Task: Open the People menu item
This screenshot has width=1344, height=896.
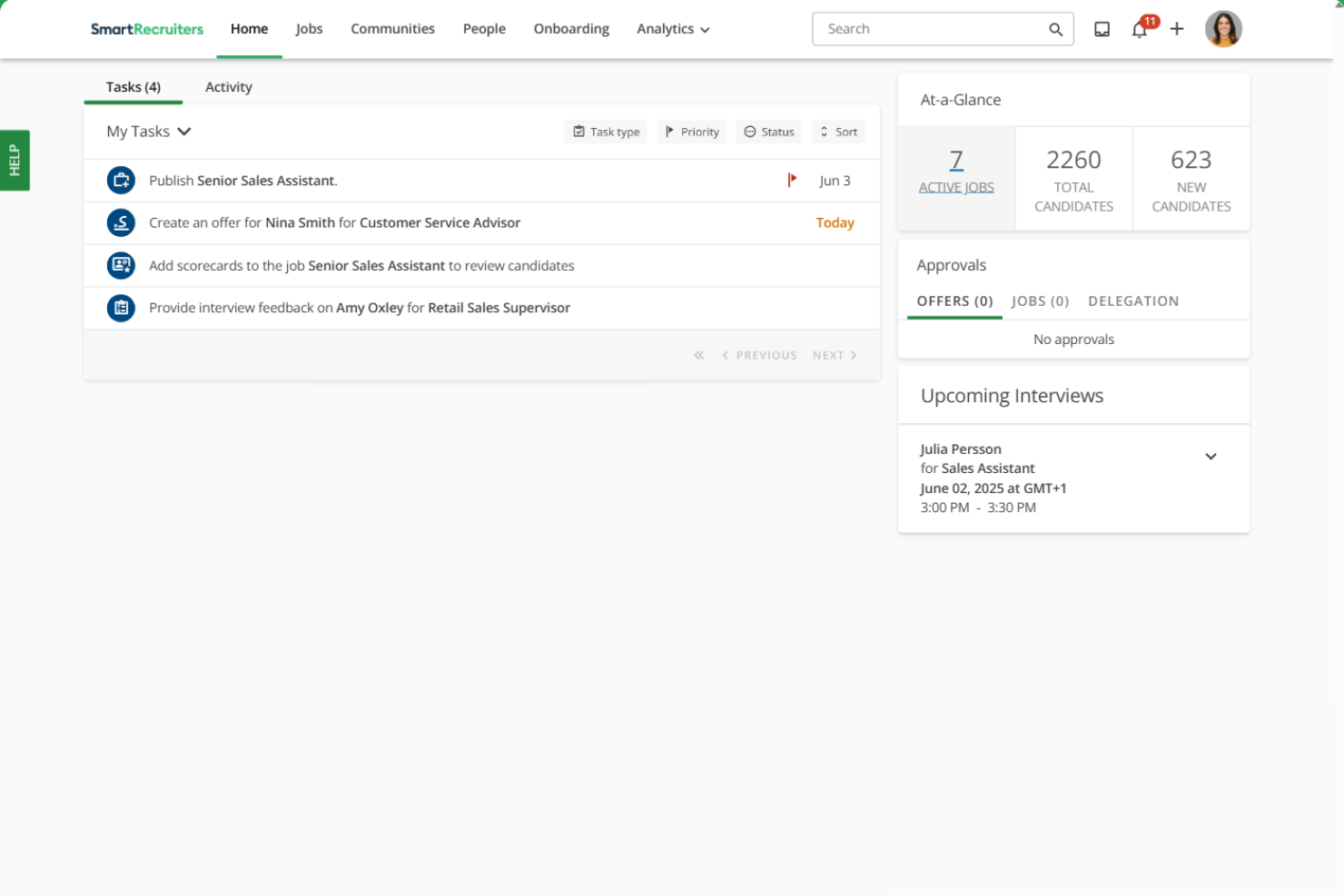Action: pyautogui.click(x=484, y=29)
